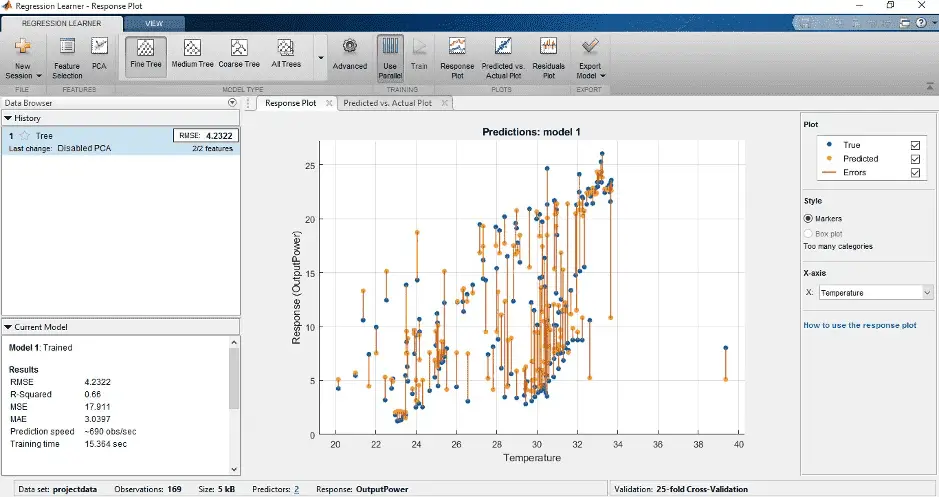
Task: Select the Box plot style radio button
Action: pyautogui.click(x=808, y=234)
